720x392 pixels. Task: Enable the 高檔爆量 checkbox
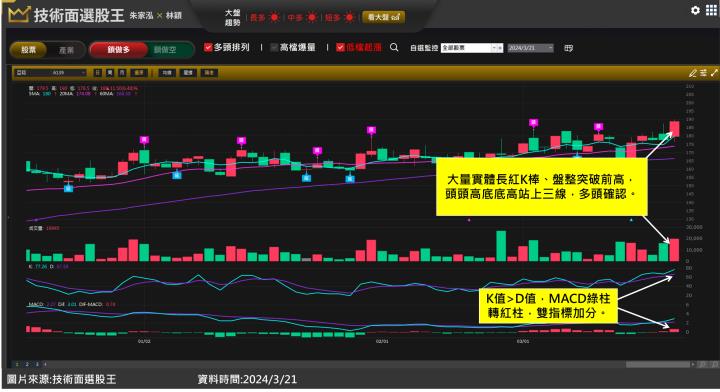tap(274, 47)
